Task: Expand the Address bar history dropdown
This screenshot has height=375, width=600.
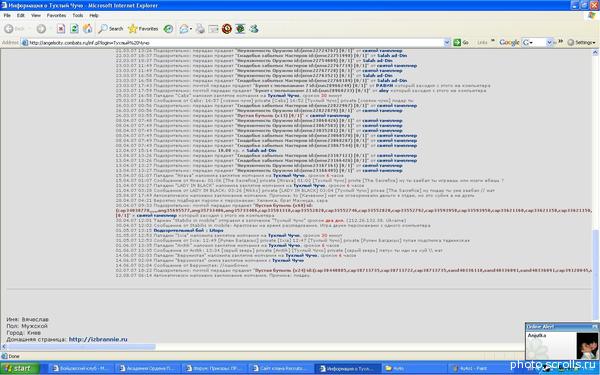Action: pyautogui.click(x=447, y=43)
